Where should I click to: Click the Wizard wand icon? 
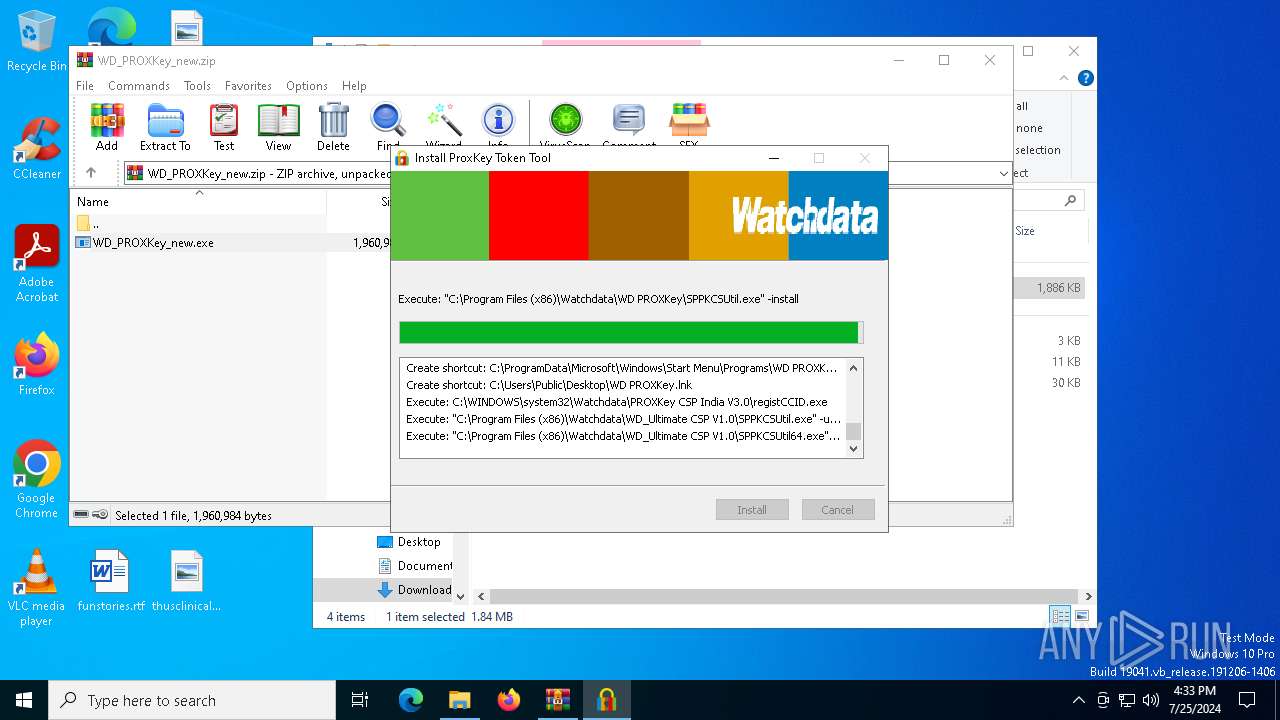443,125
